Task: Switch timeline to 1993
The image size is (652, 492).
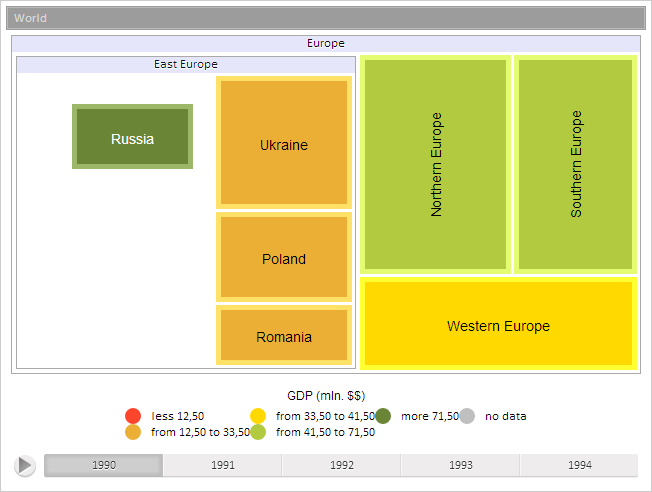Action: point(461,465)
